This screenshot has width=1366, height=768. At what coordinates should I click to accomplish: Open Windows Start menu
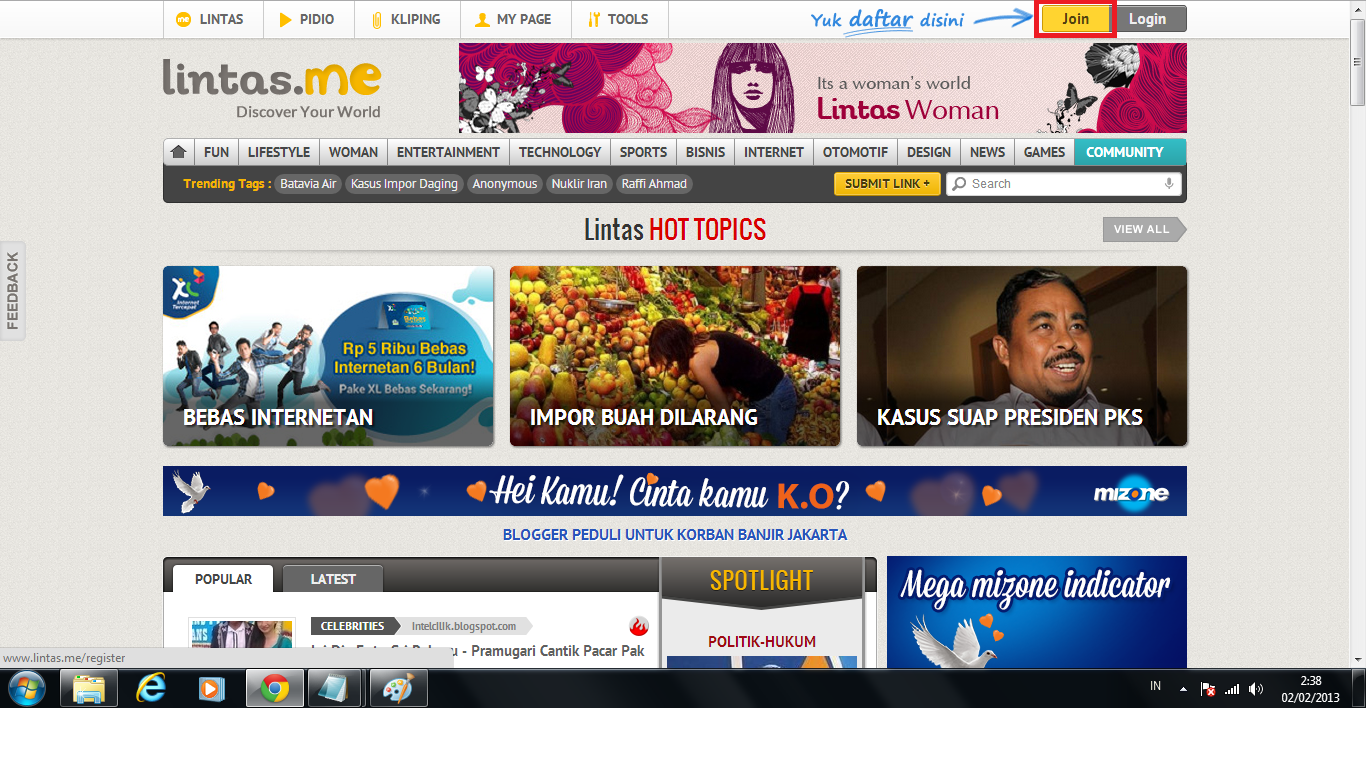(x=27, y=688)
